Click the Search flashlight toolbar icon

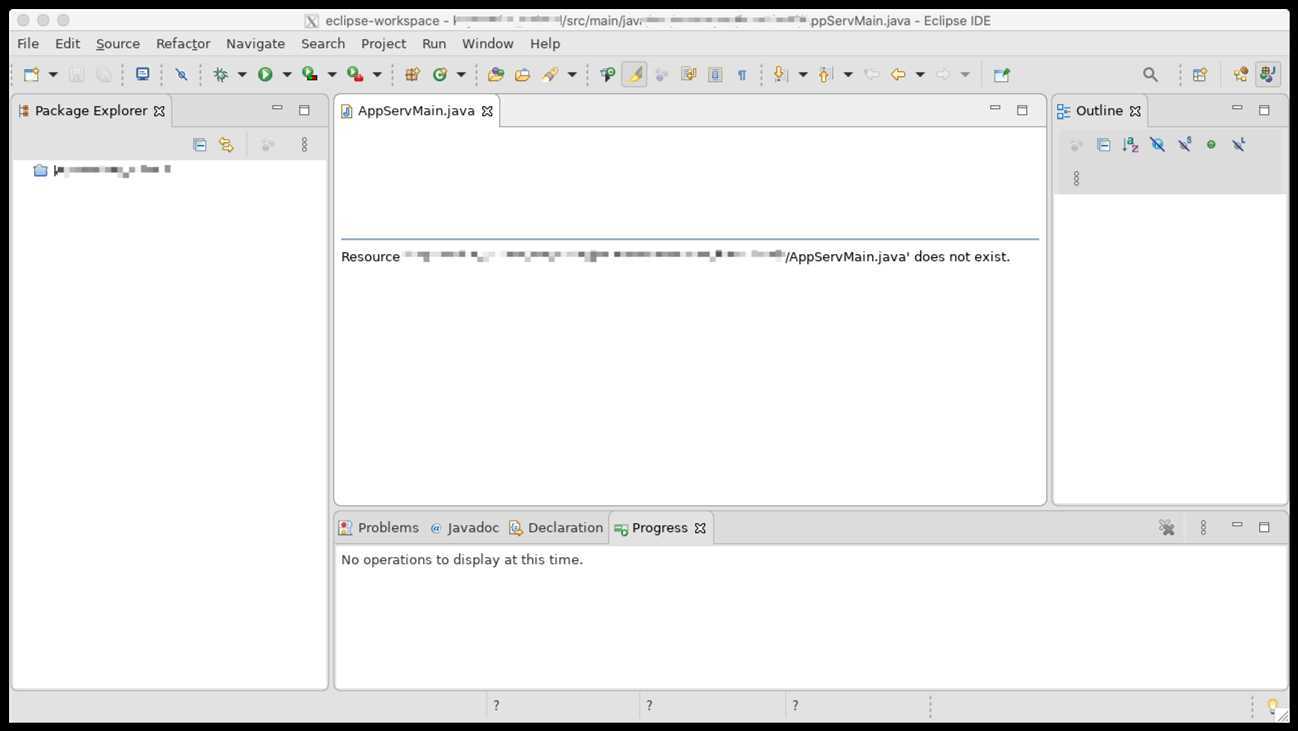click(x=550, y=75)
